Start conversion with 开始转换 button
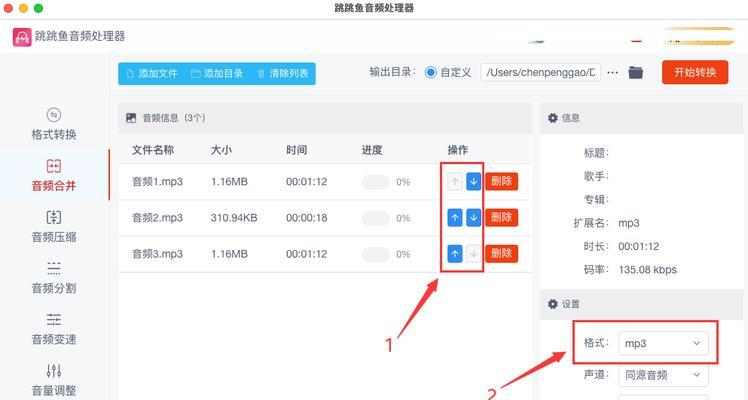The width and height of the screenshot is (748, 400). point(695,72)
